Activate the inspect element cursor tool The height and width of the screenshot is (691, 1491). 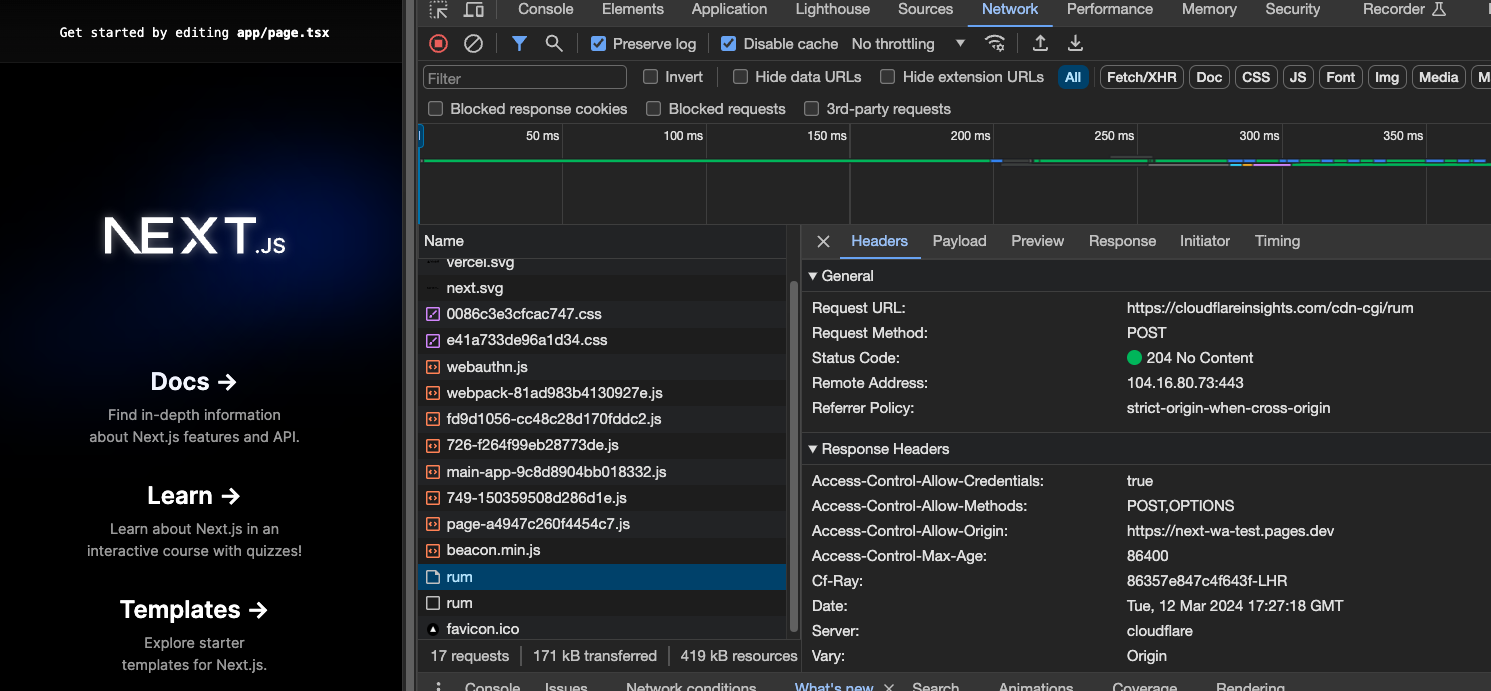click(x=438, y=9)
